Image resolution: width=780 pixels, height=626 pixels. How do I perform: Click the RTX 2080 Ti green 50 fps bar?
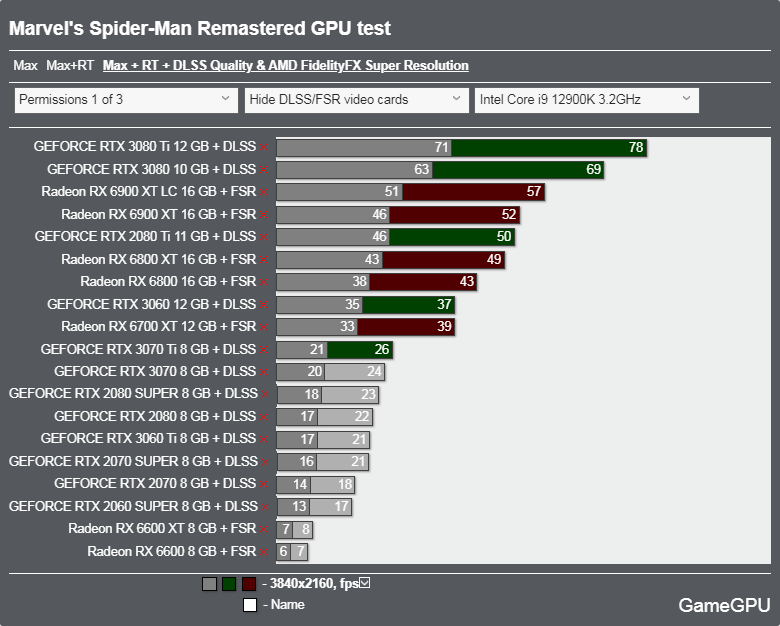[452, 237]
